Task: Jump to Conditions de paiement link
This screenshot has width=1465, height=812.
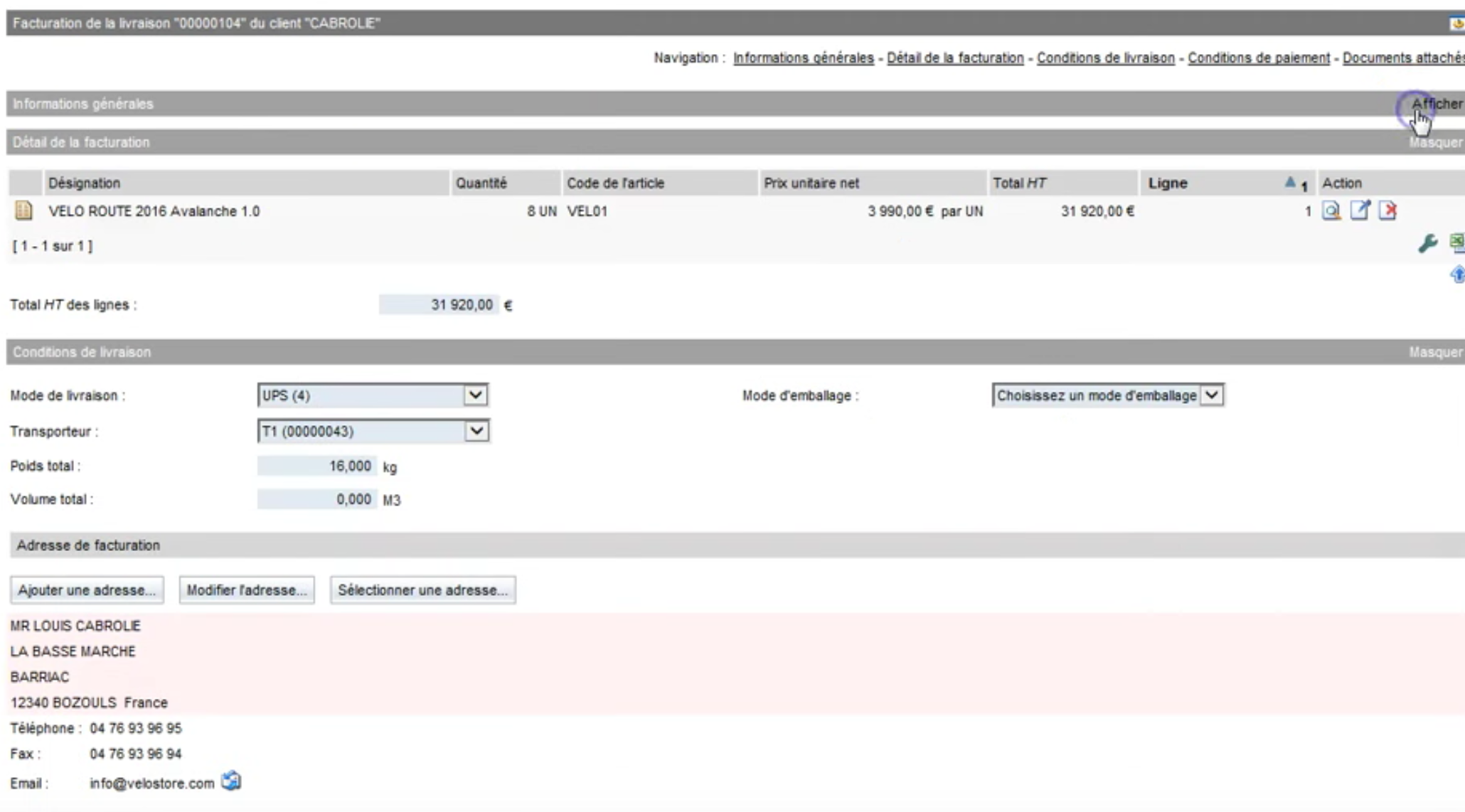Action: pyautogui.click(x=1258, y=58)
